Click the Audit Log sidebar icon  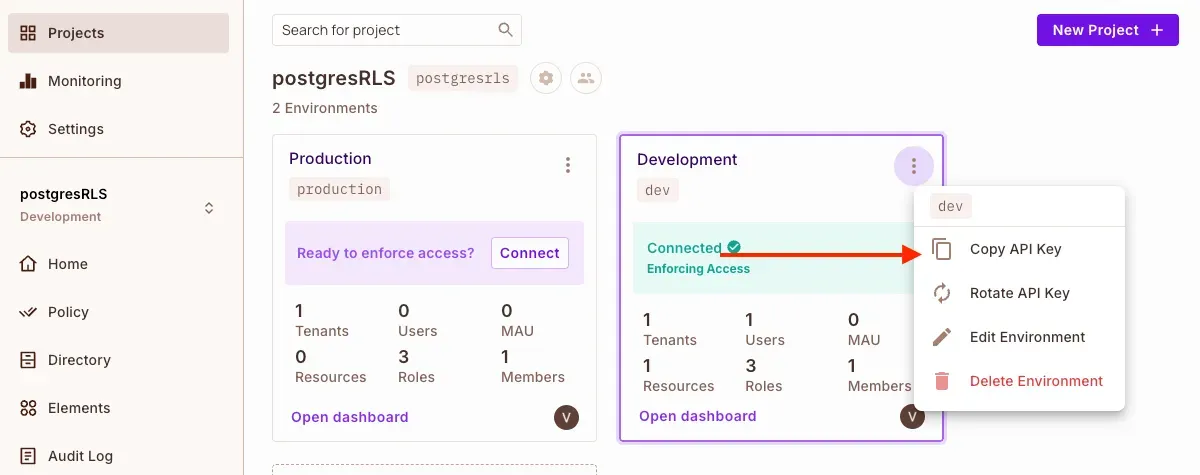coord(28,456)
